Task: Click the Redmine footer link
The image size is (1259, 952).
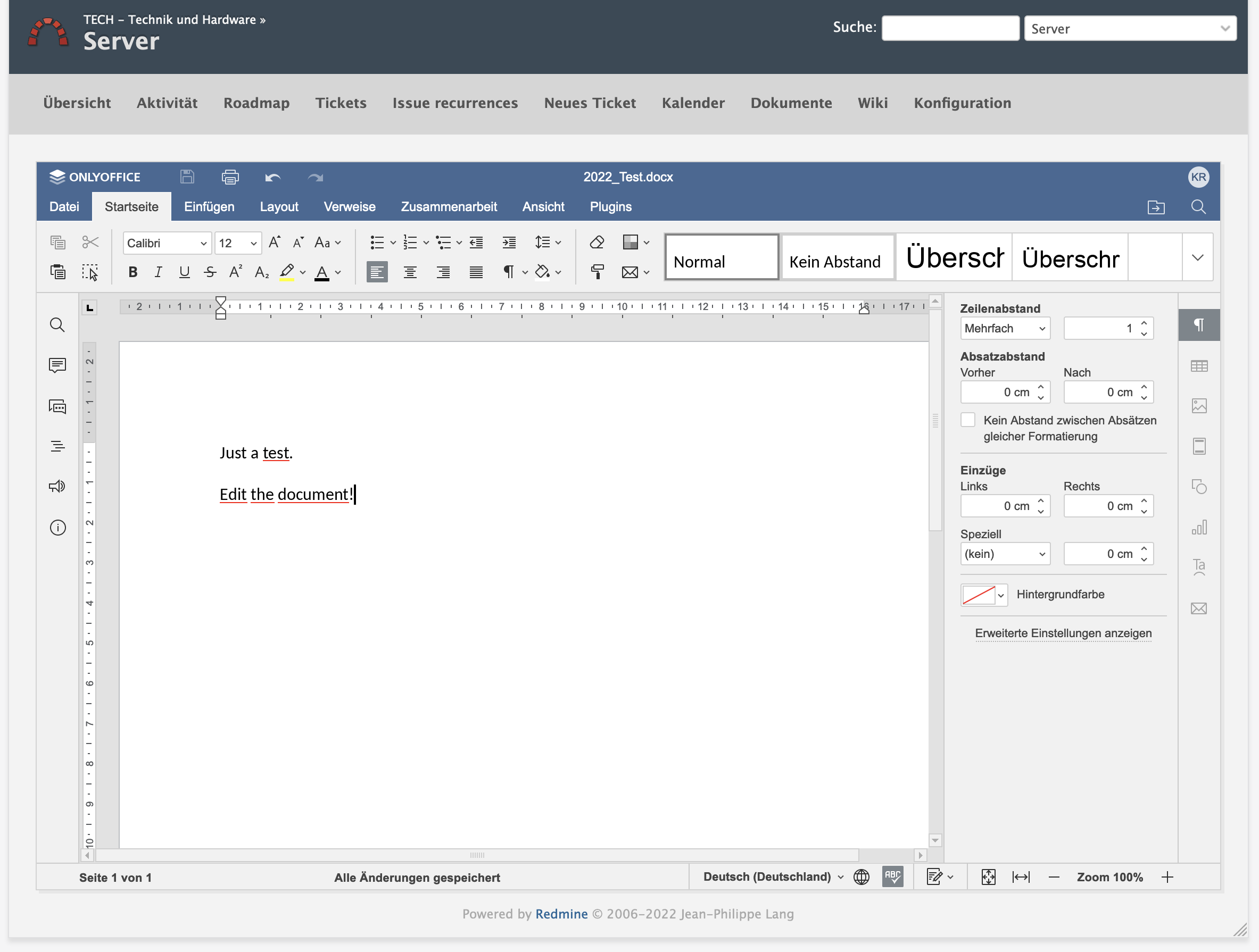Action: 561,913
